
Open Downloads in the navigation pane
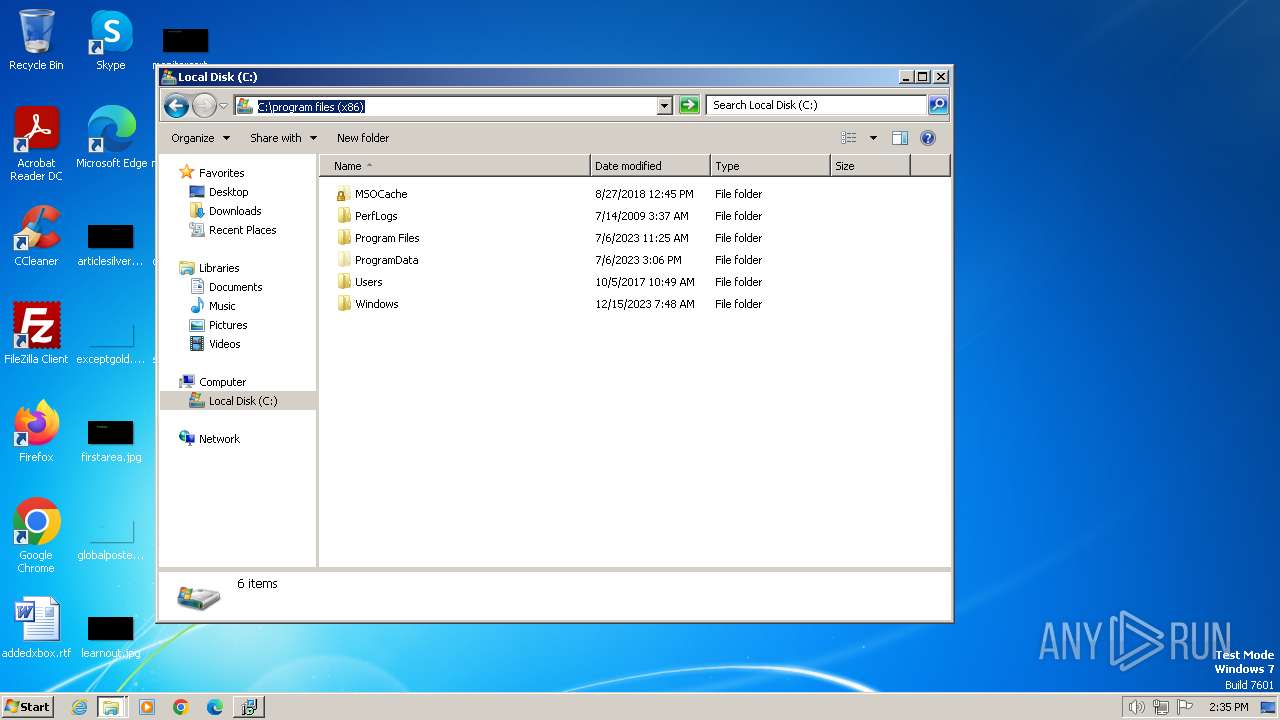[235, 211]
